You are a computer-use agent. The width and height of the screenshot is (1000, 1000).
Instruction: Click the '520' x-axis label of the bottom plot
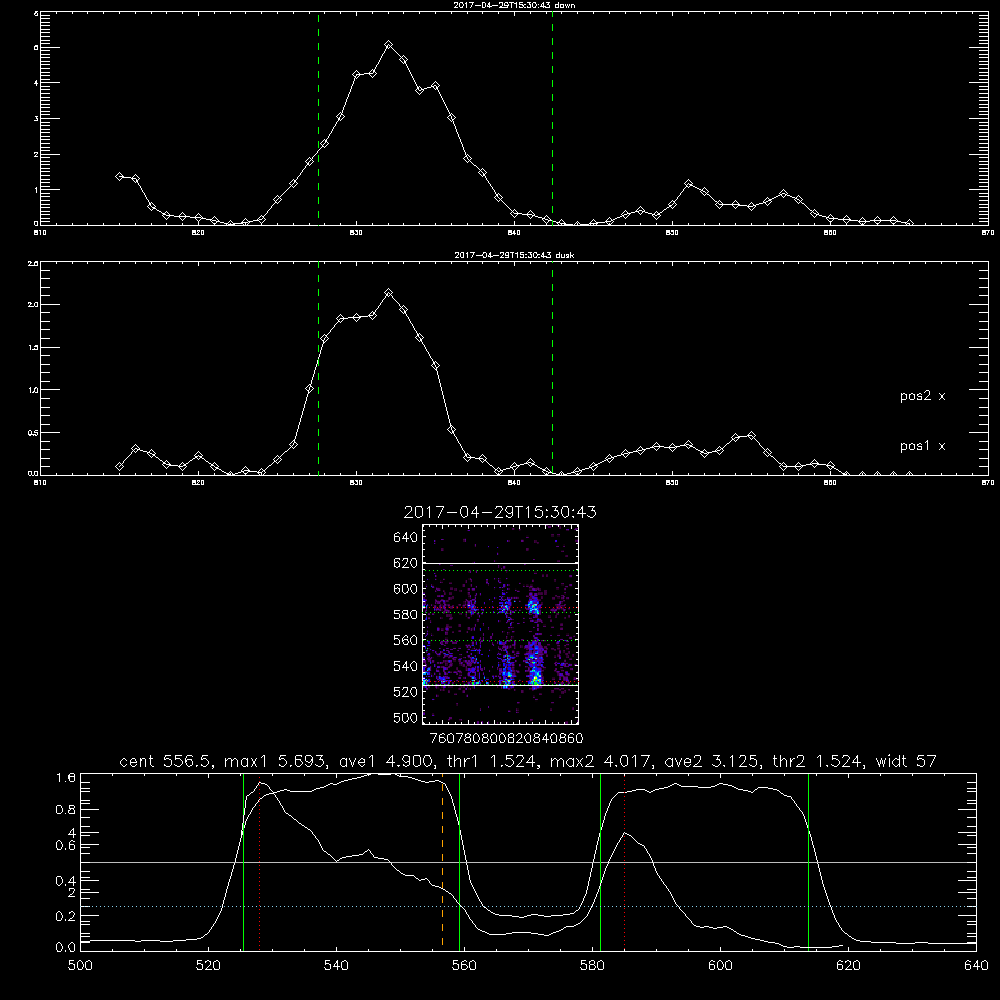pyautogui.click(x=208, y=966)
